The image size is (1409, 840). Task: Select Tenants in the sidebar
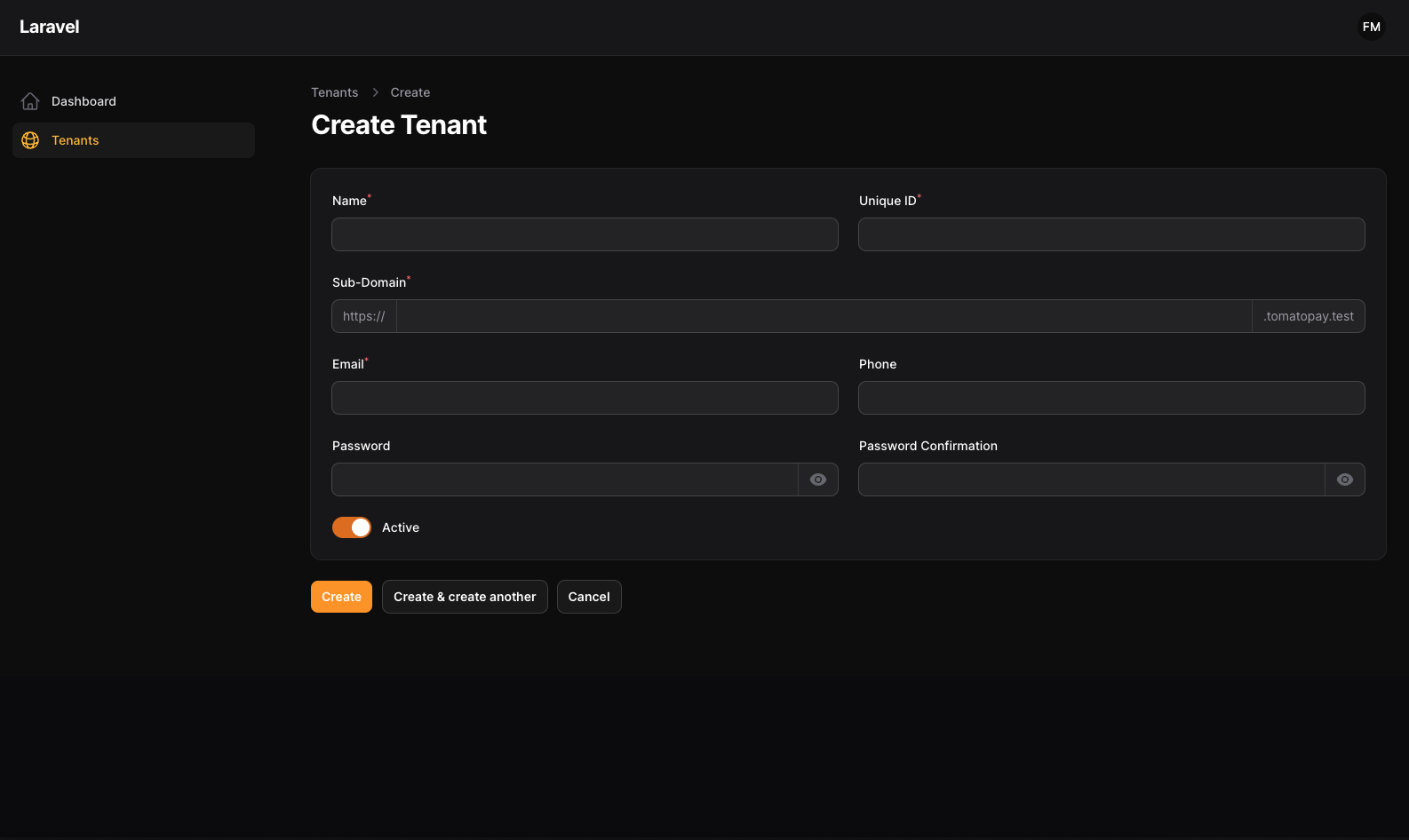click(x=76, y=140)
